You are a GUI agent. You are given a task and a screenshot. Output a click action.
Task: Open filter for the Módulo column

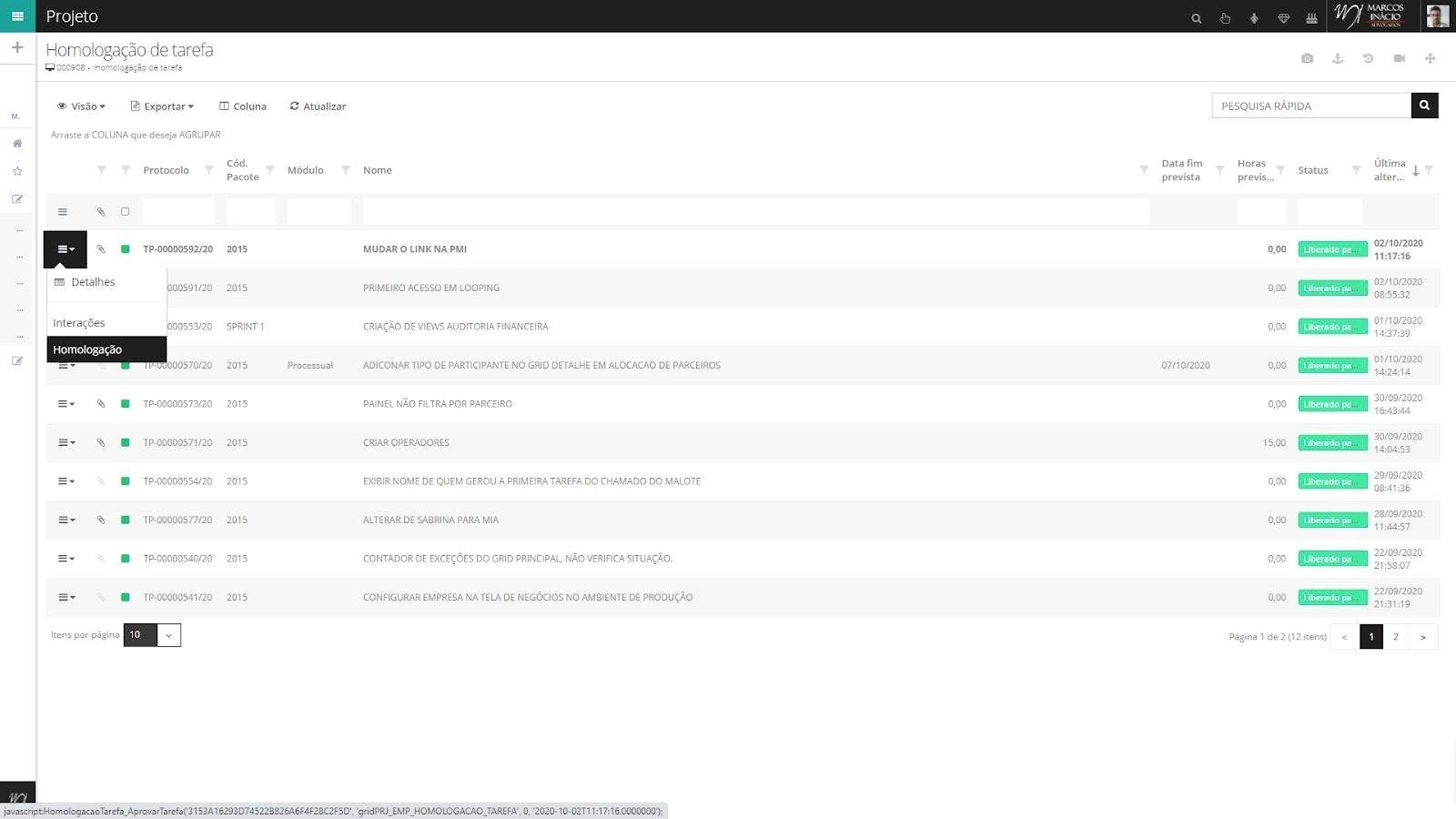[345, 170]
